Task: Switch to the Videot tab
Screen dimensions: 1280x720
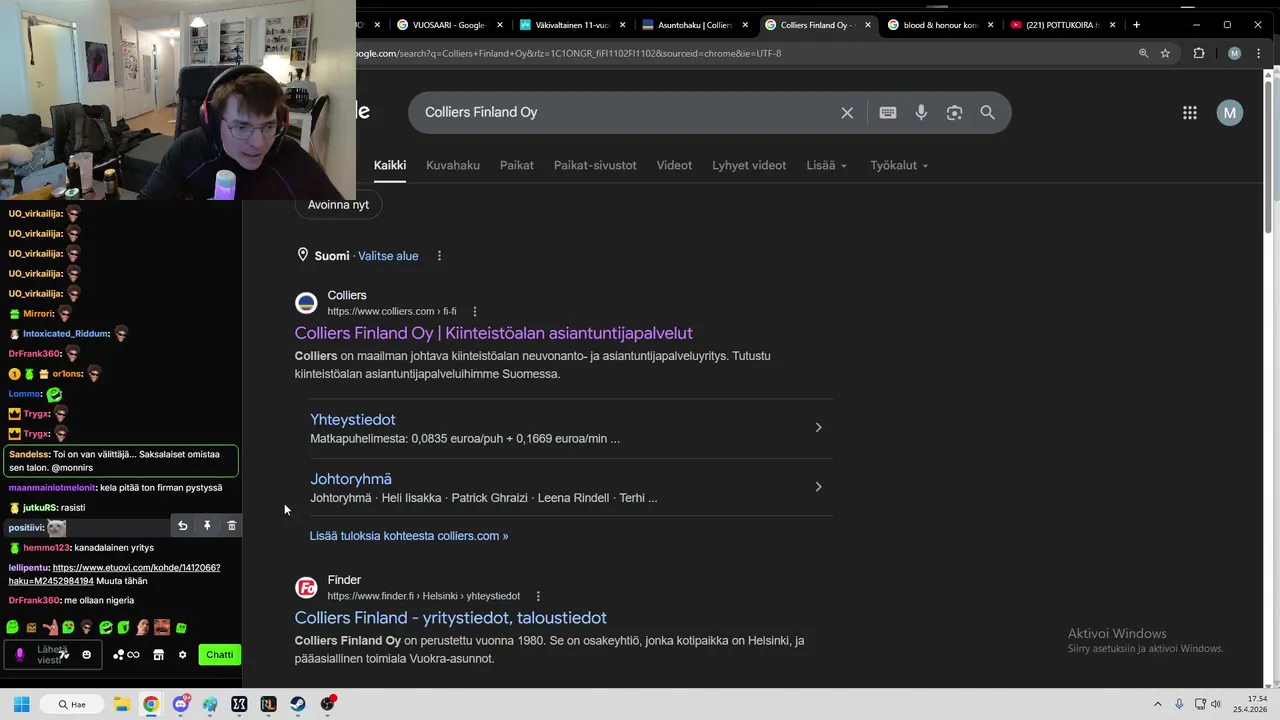Action: coord(674,166)
